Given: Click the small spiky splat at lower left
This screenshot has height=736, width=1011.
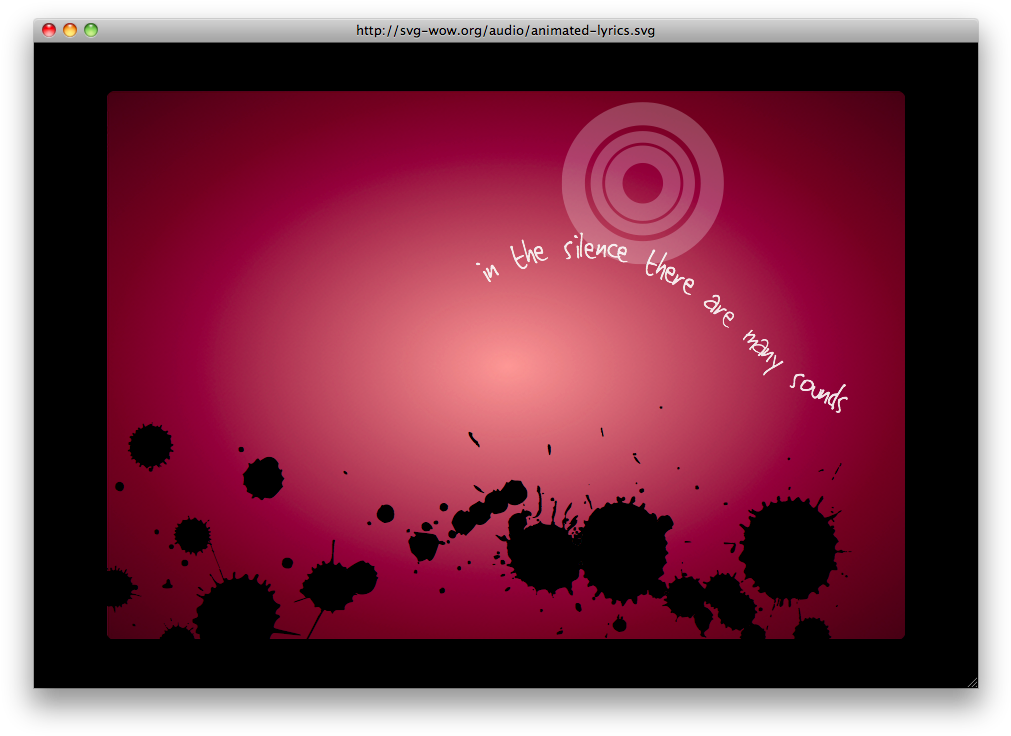Looking at the screenshot, I should point(192,535).
